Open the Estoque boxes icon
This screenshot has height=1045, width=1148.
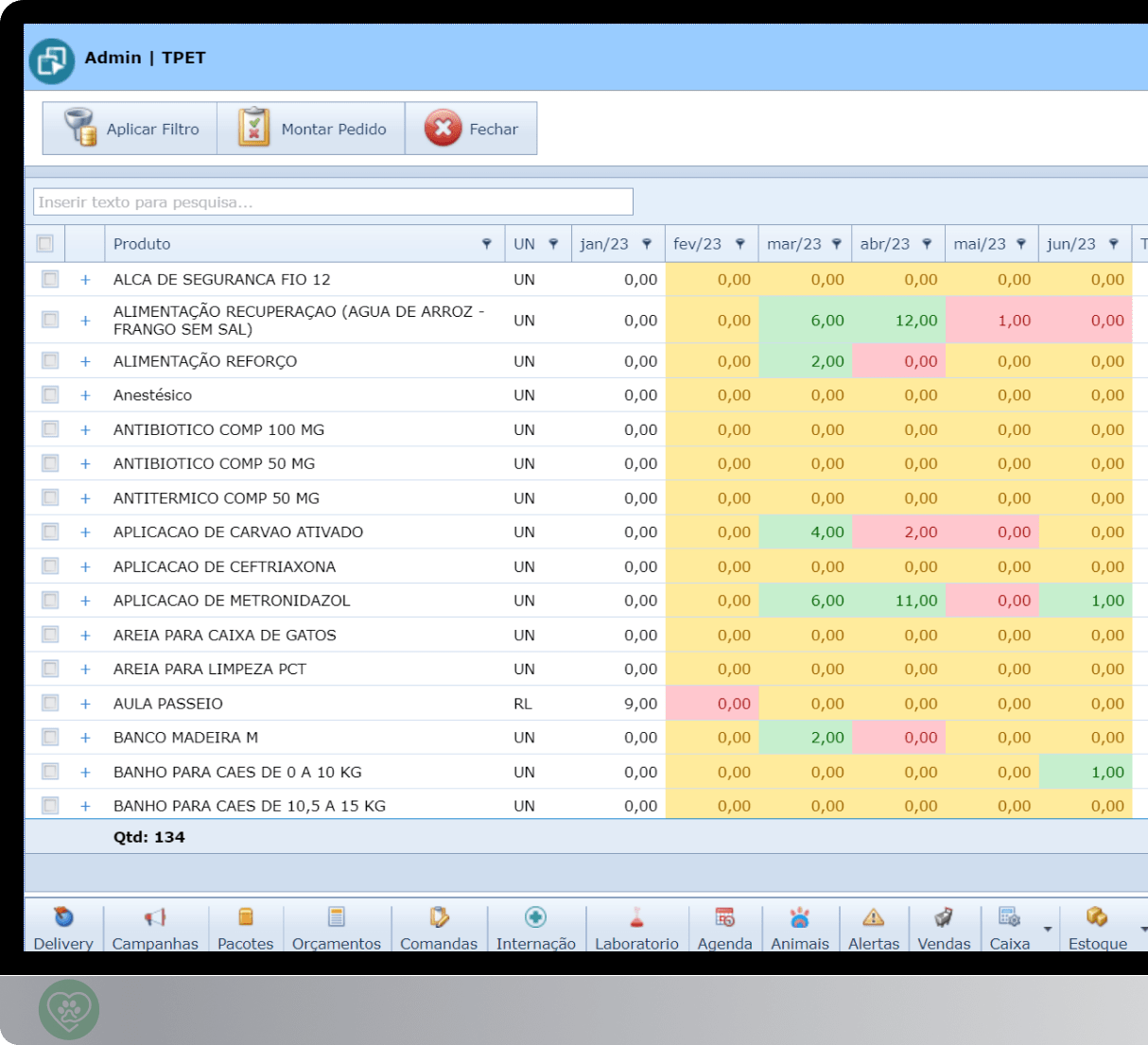pyautogui.click(x=1097, y=917)
